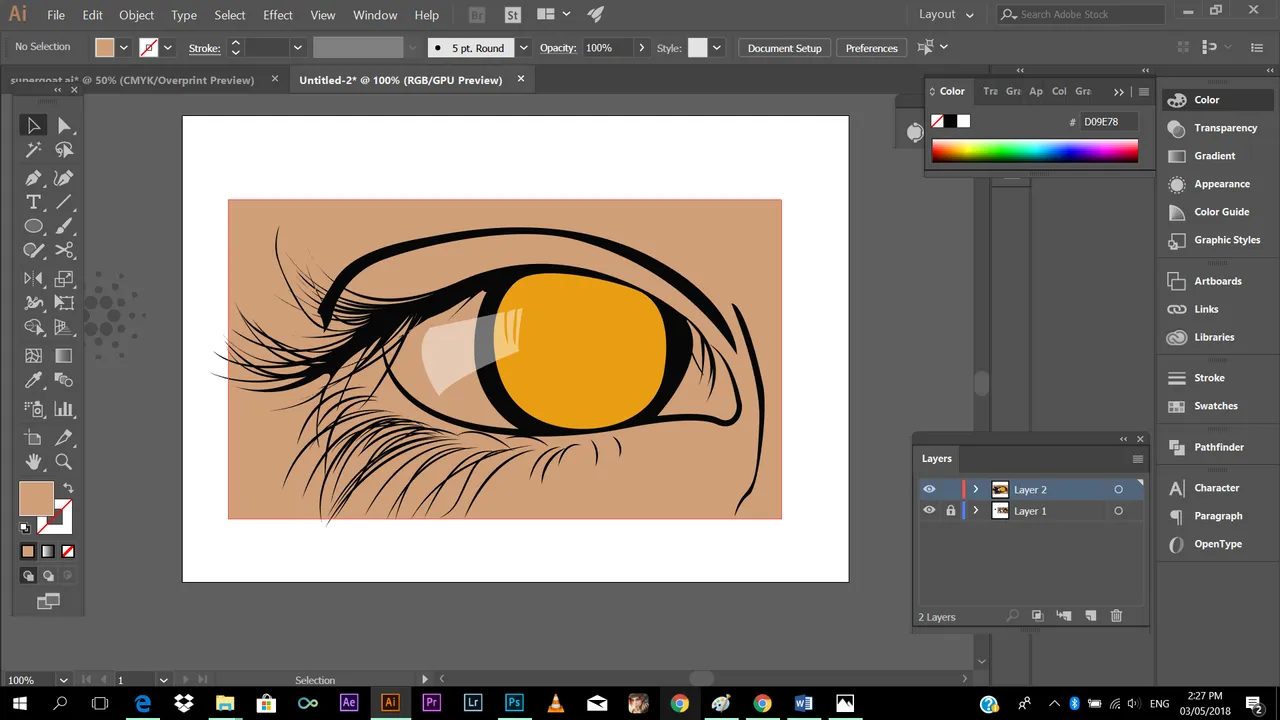1280x720 pixels.
Task: Switch to supergoat.ai document tab
Action: 132,80
